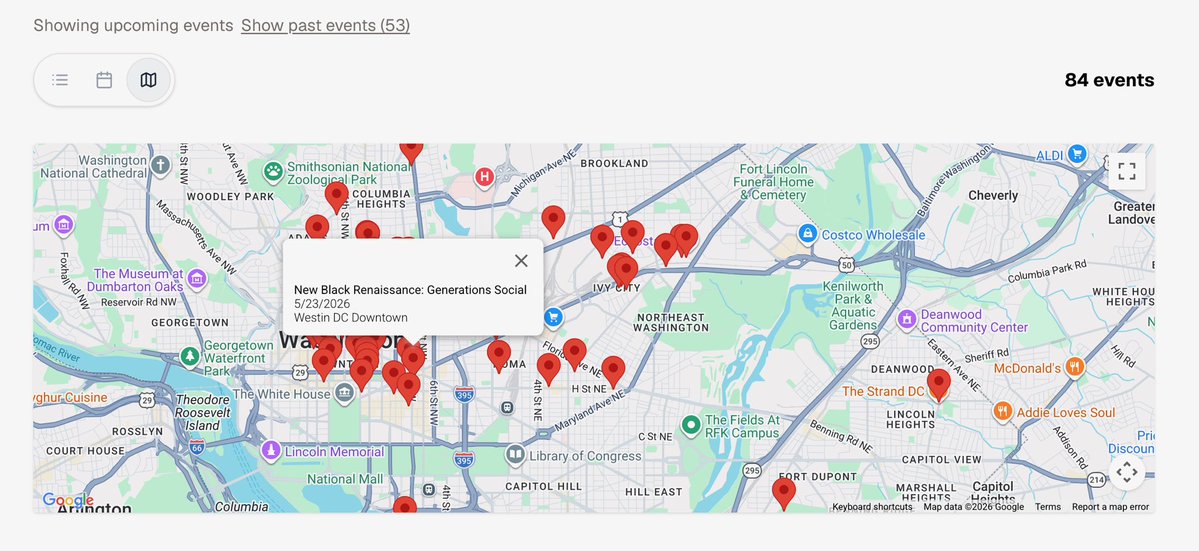
Task: Click the Costco Wholesale shopping icon
Action: pyautogui.click(x=807, y=234)
